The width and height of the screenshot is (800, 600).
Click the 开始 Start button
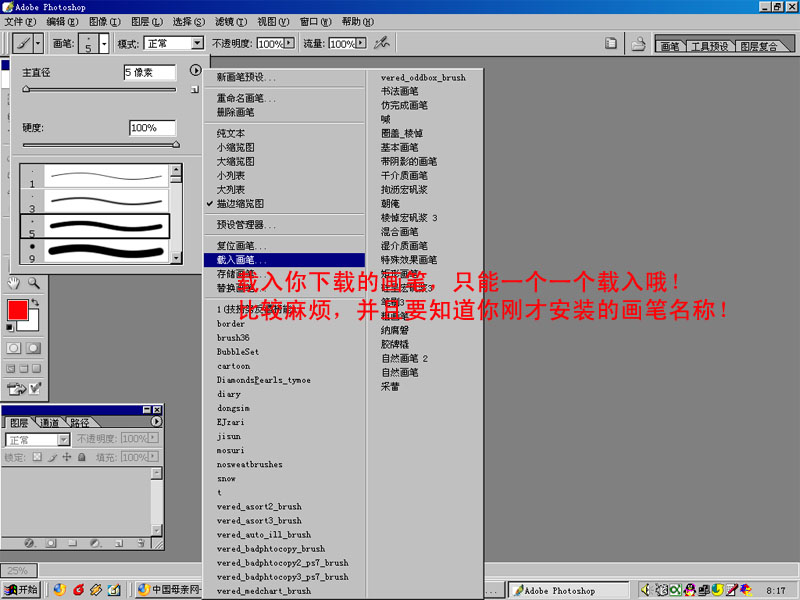pyautogui.click(x=20, y=590)
